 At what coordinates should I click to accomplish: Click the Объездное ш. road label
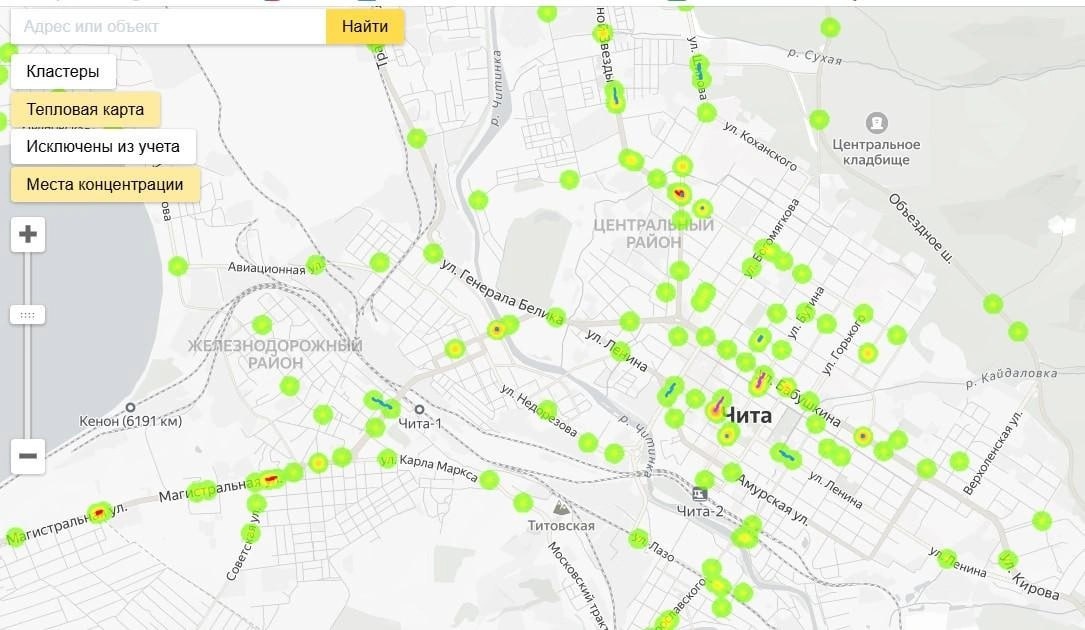[921, 228]
